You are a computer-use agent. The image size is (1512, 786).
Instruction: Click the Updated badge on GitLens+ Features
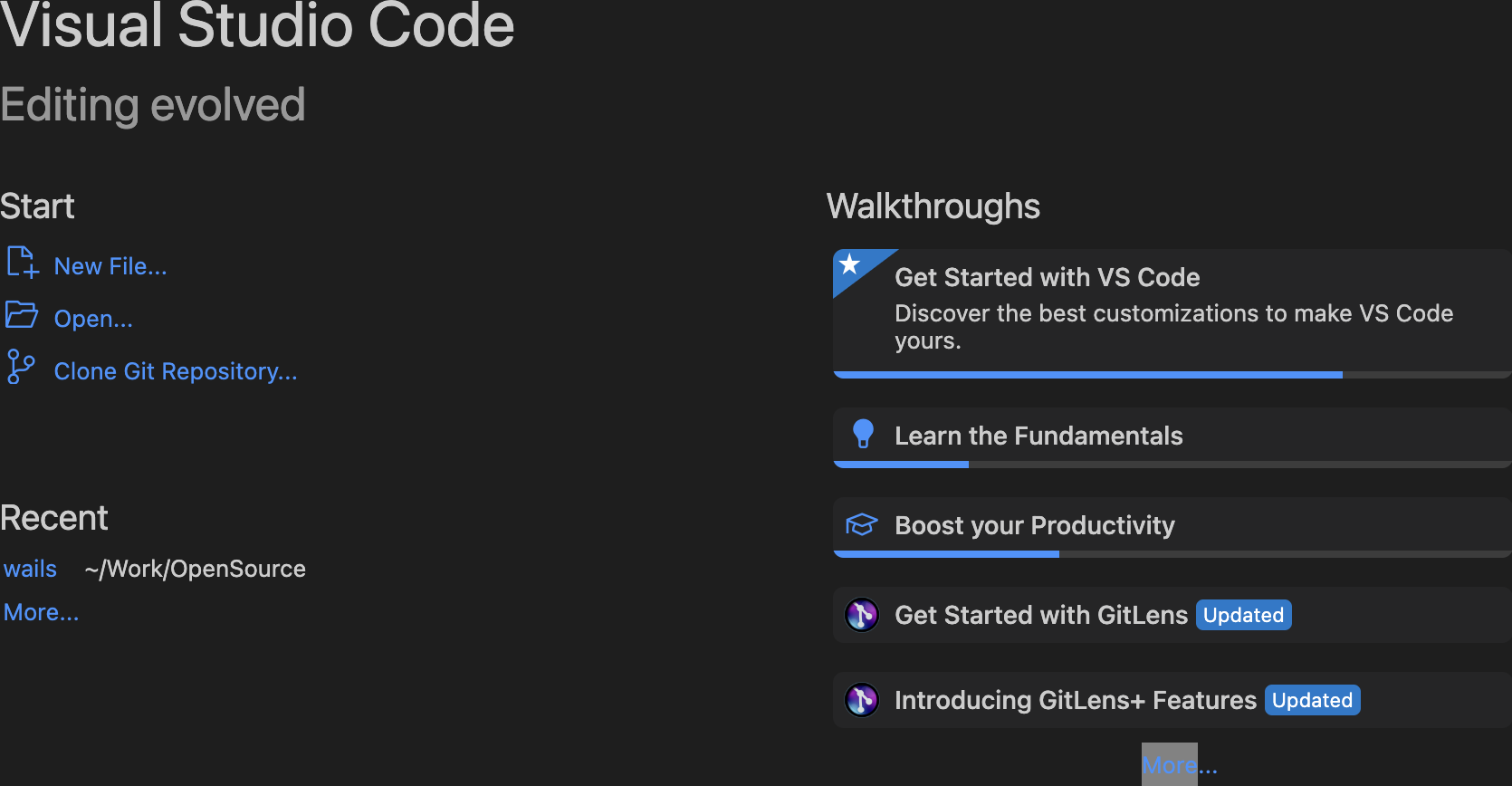1312,700
